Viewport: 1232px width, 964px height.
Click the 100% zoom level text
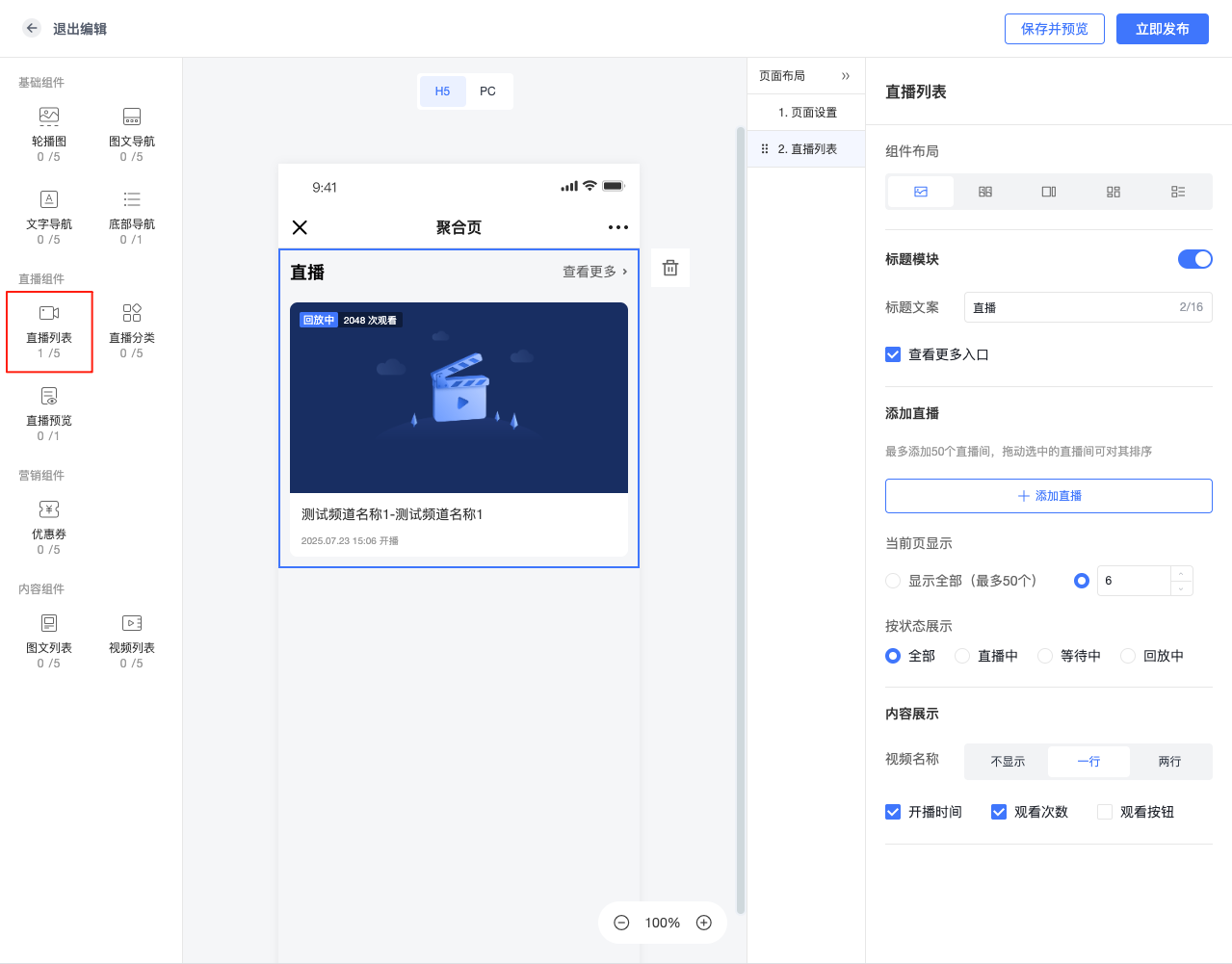[663, 923]
